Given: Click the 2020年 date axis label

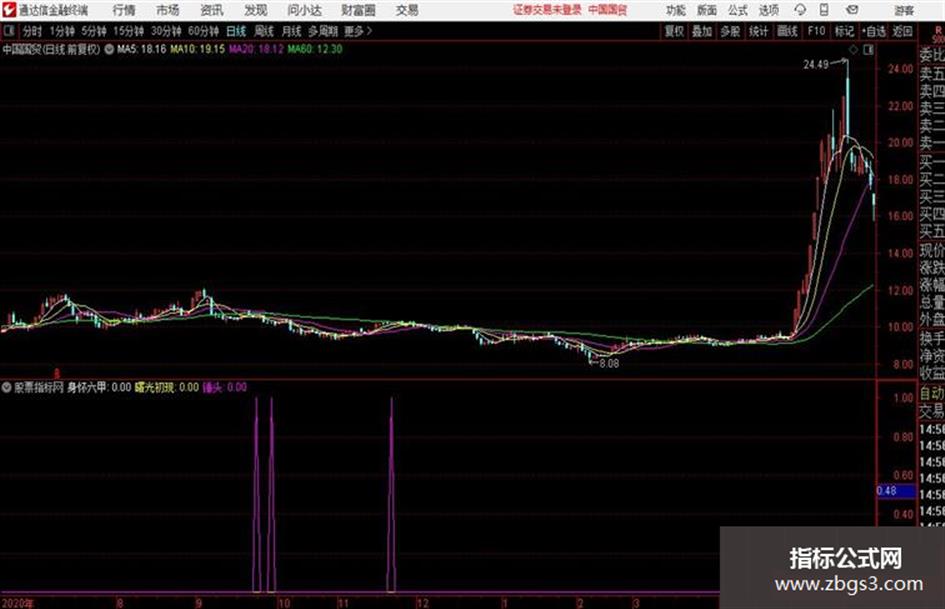Looking at the screenshot, I should [18, 603].
